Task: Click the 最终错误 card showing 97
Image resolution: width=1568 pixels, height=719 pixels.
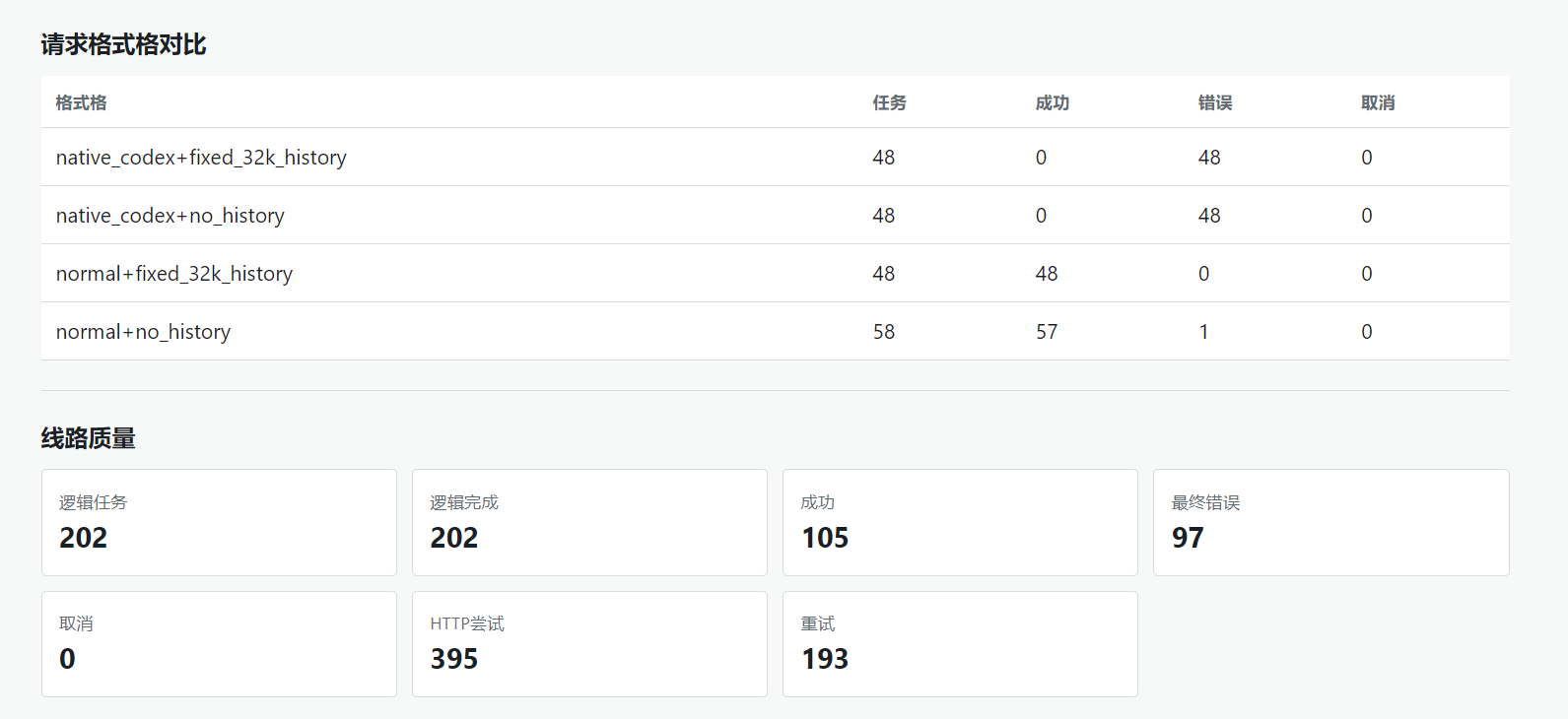Action: 1330,522
